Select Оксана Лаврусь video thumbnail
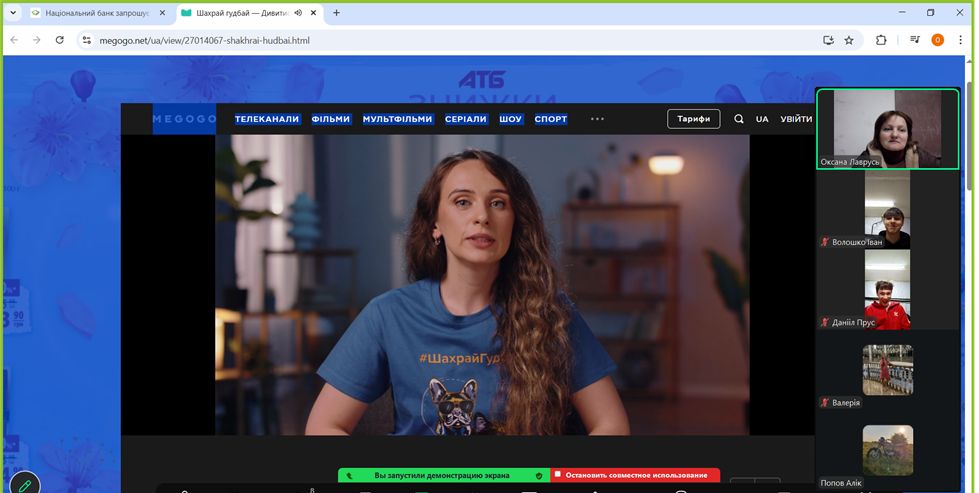 (887, 129)
